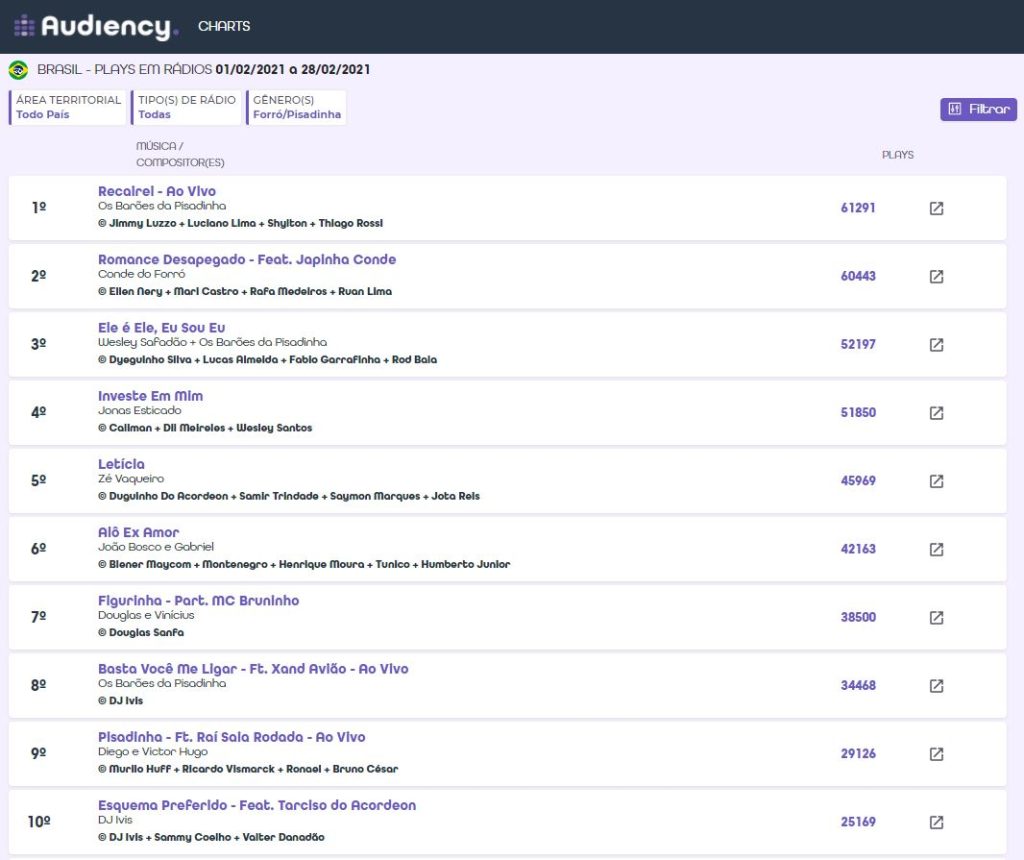This screenshot has height=860, width=1024.
Task: Open Pisadinha - Ft. Raí Saia Rodada title
Action: pyautogui.click(x=231, y=737)
